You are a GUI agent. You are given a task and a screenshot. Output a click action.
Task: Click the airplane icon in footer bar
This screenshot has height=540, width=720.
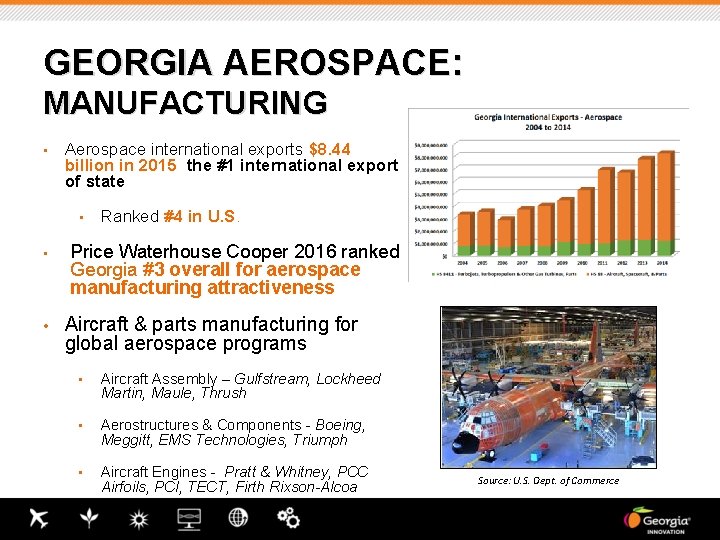[x=39, y=518]
